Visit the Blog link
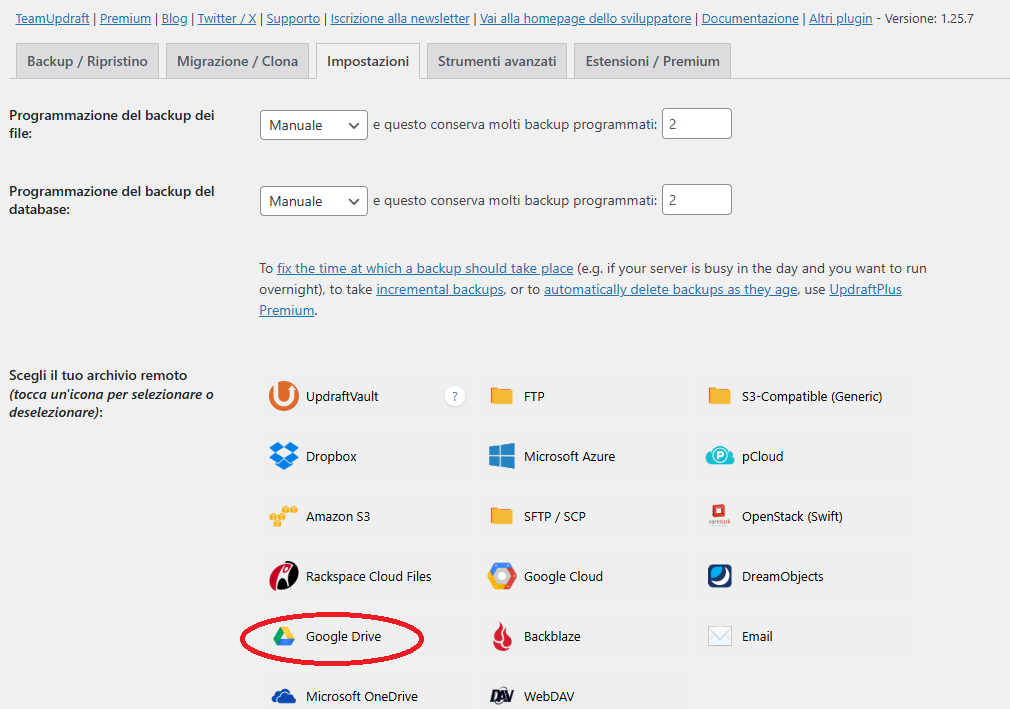This screenshot has height=709, width=1010. pyautogui.click(x=174, y=19)
